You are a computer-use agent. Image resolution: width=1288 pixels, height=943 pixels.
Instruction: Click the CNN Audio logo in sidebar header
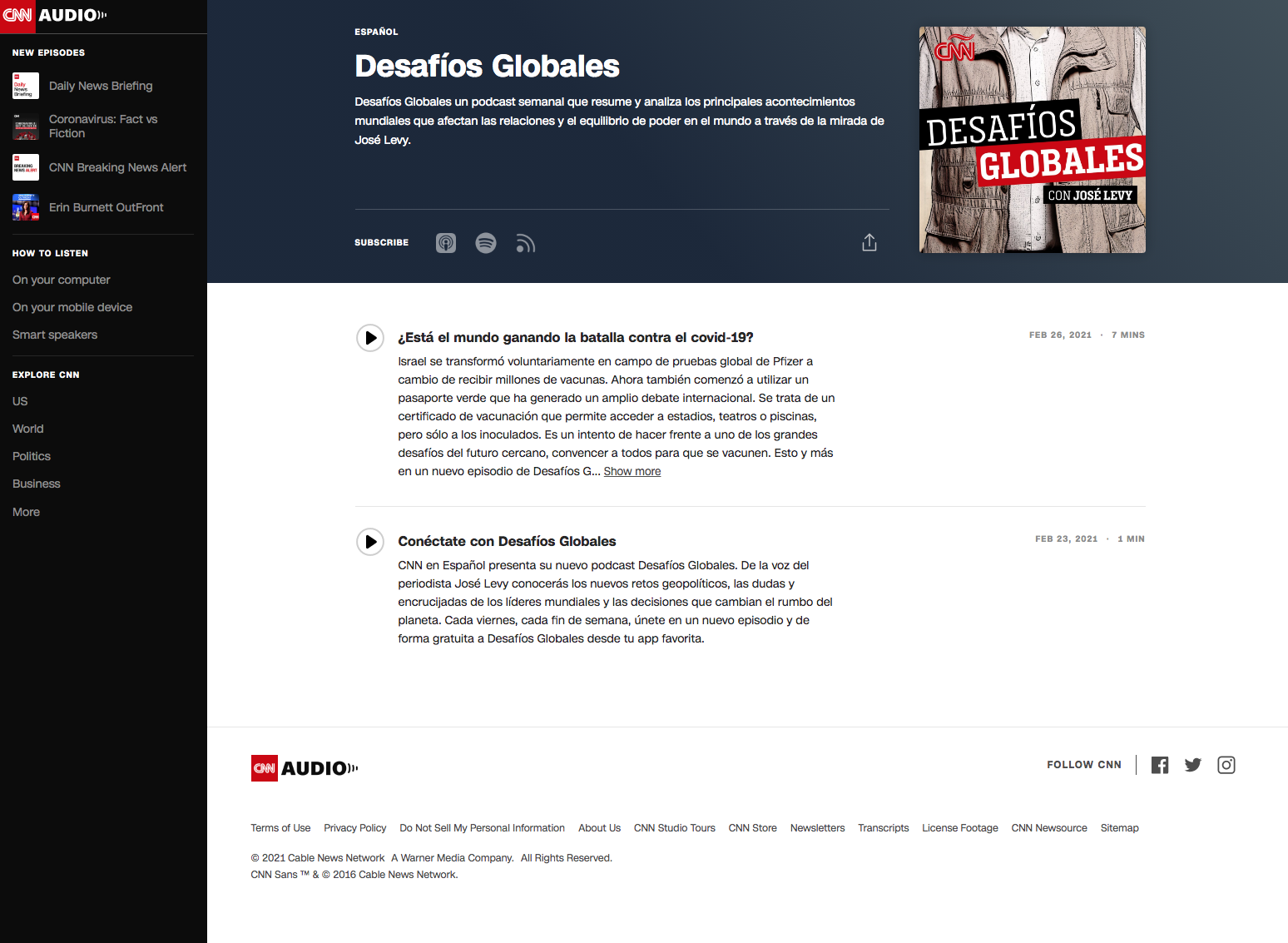[x=54, y=15]
